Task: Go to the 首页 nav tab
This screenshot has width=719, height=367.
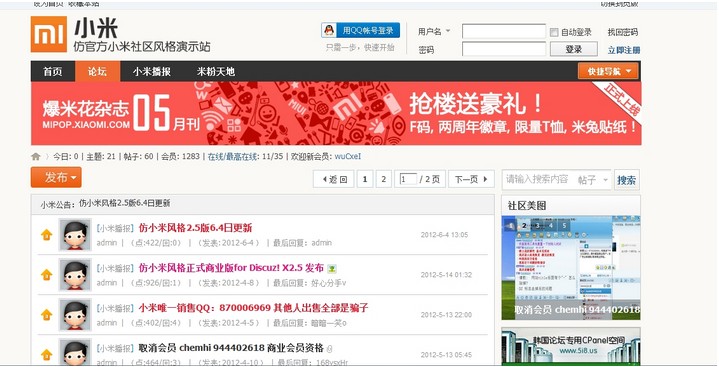Action: click(x=52, y=72)
